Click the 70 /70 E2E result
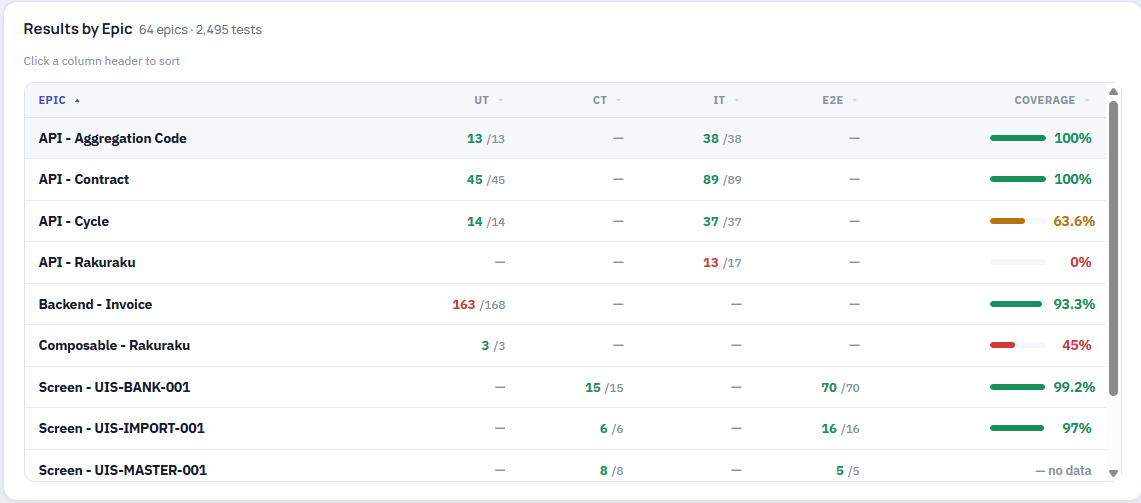This screenshot has height=503, width=1141. click(840, 387)
